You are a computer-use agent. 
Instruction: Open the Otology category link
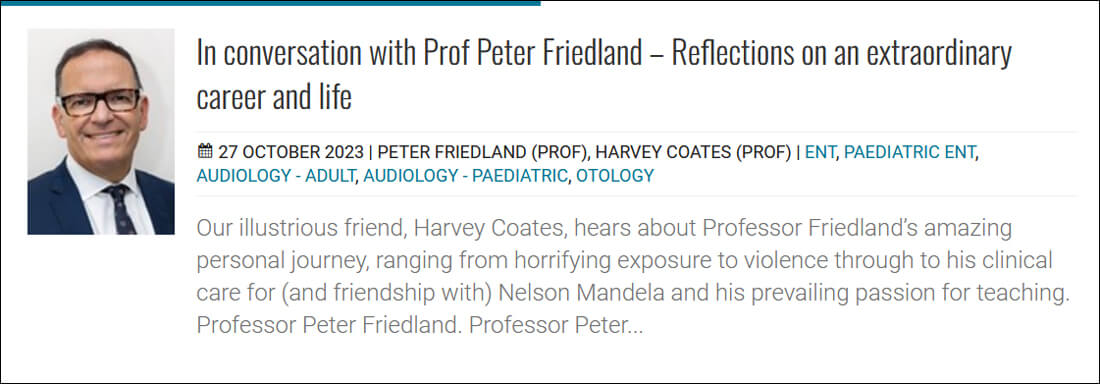click(x=615, y=176)
